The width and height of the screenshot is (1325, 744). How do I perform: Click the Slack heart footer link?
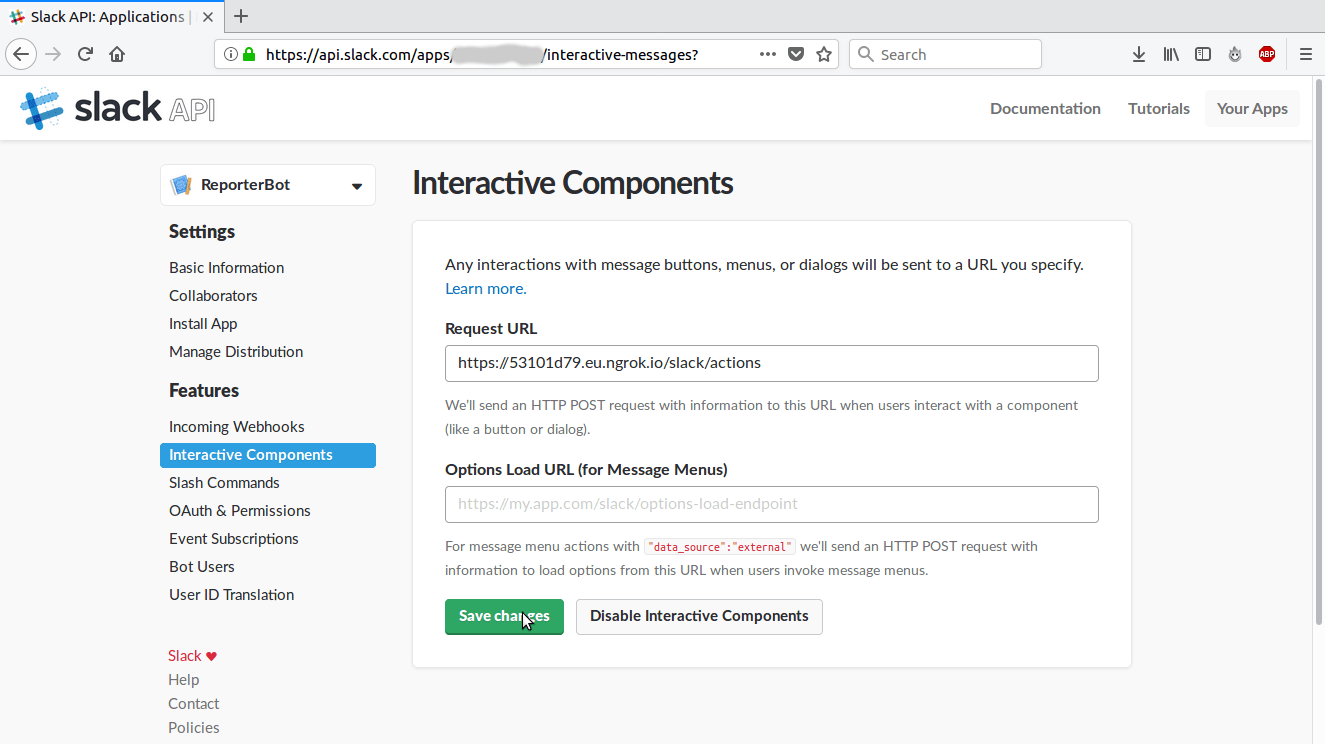tap(192, 655)
